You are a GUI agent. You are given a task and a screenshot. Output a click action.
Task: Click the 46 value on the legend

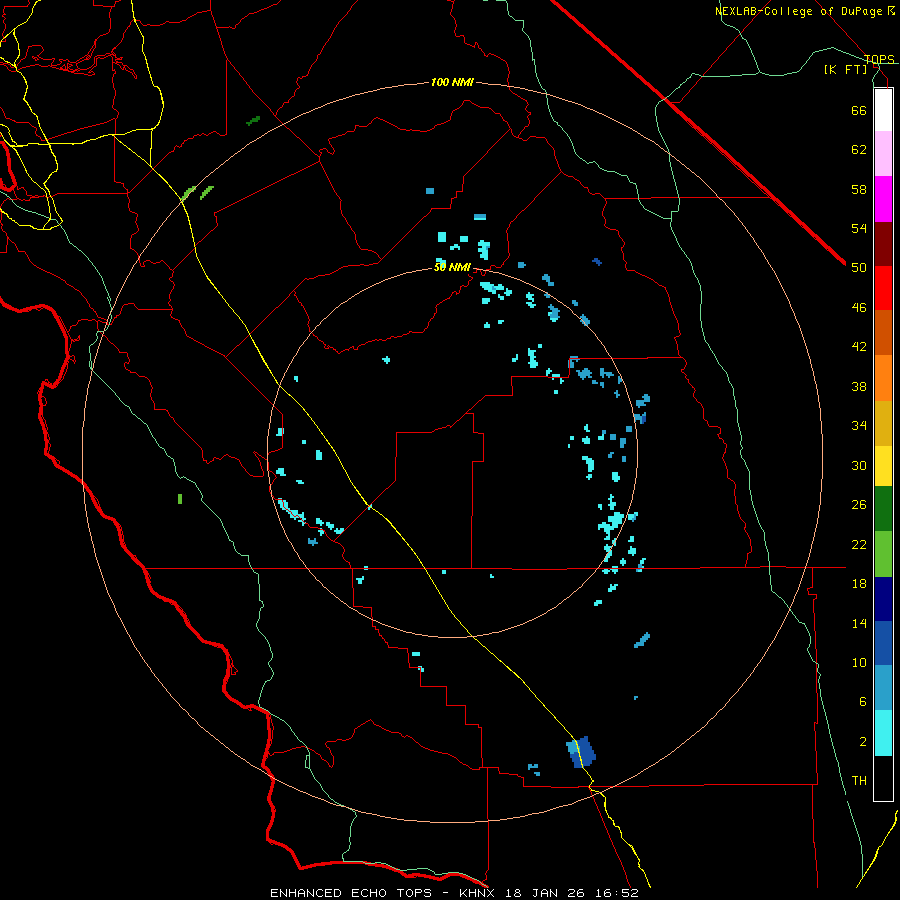(x=859, y=308)
